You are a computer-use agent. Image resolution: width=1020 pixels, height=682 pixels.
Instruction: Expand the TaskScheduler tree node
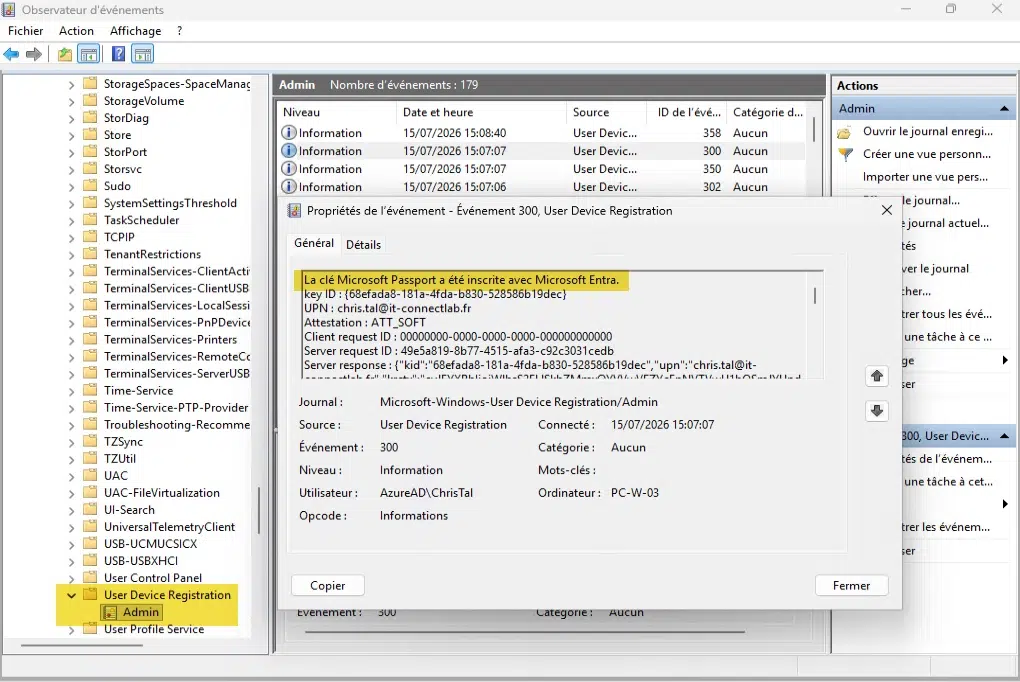72,221
